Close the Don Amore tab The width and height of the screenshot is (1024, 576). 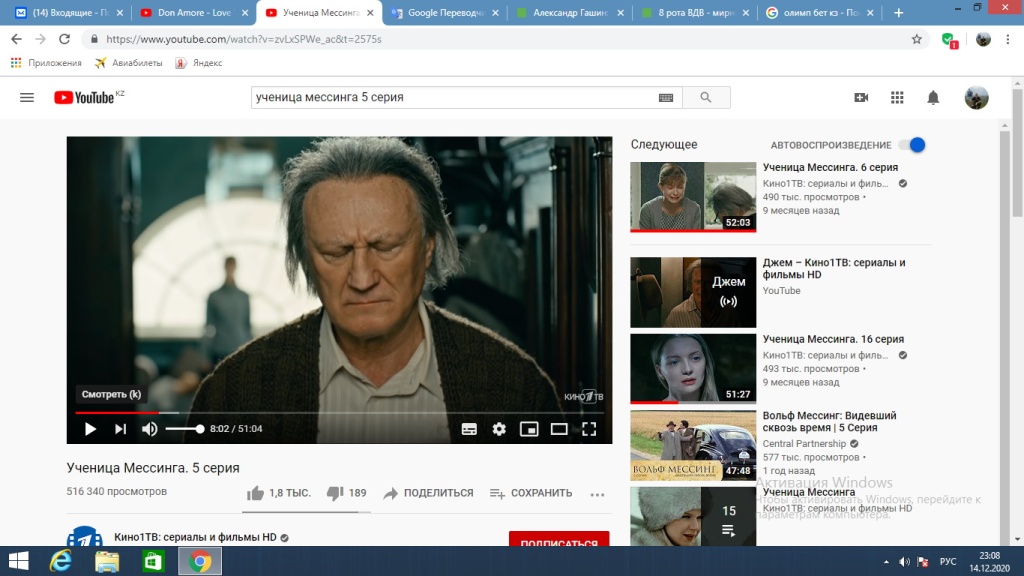click(x=245, y=12)
